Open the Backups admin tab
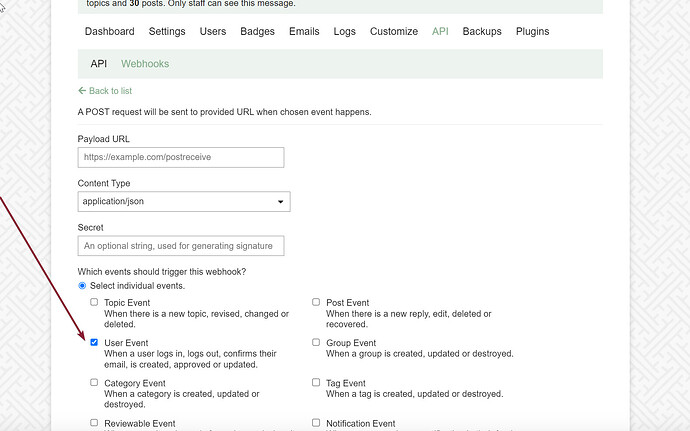The image size is (690, 431). [482, 32]
